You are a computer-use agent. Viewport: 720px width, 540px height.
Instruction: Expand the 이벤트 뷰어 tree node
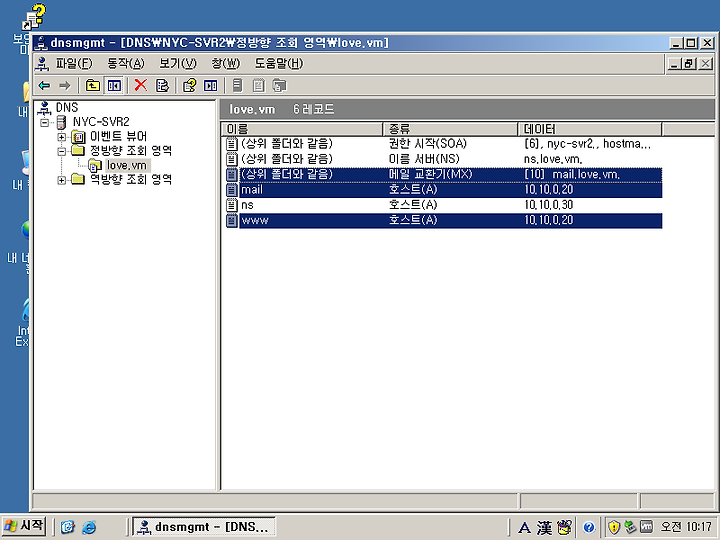[x=61, y=137]
